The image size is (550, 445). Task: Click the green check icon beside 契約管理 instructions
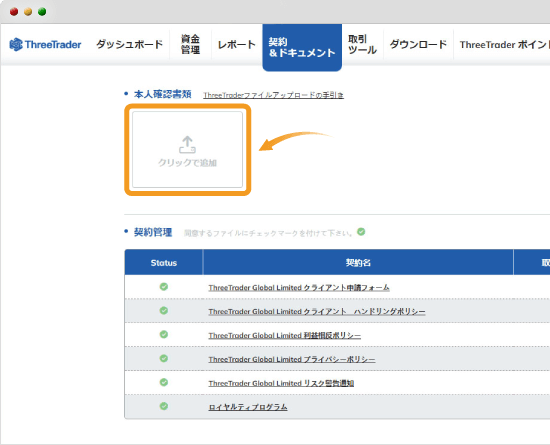click(361, 232)
